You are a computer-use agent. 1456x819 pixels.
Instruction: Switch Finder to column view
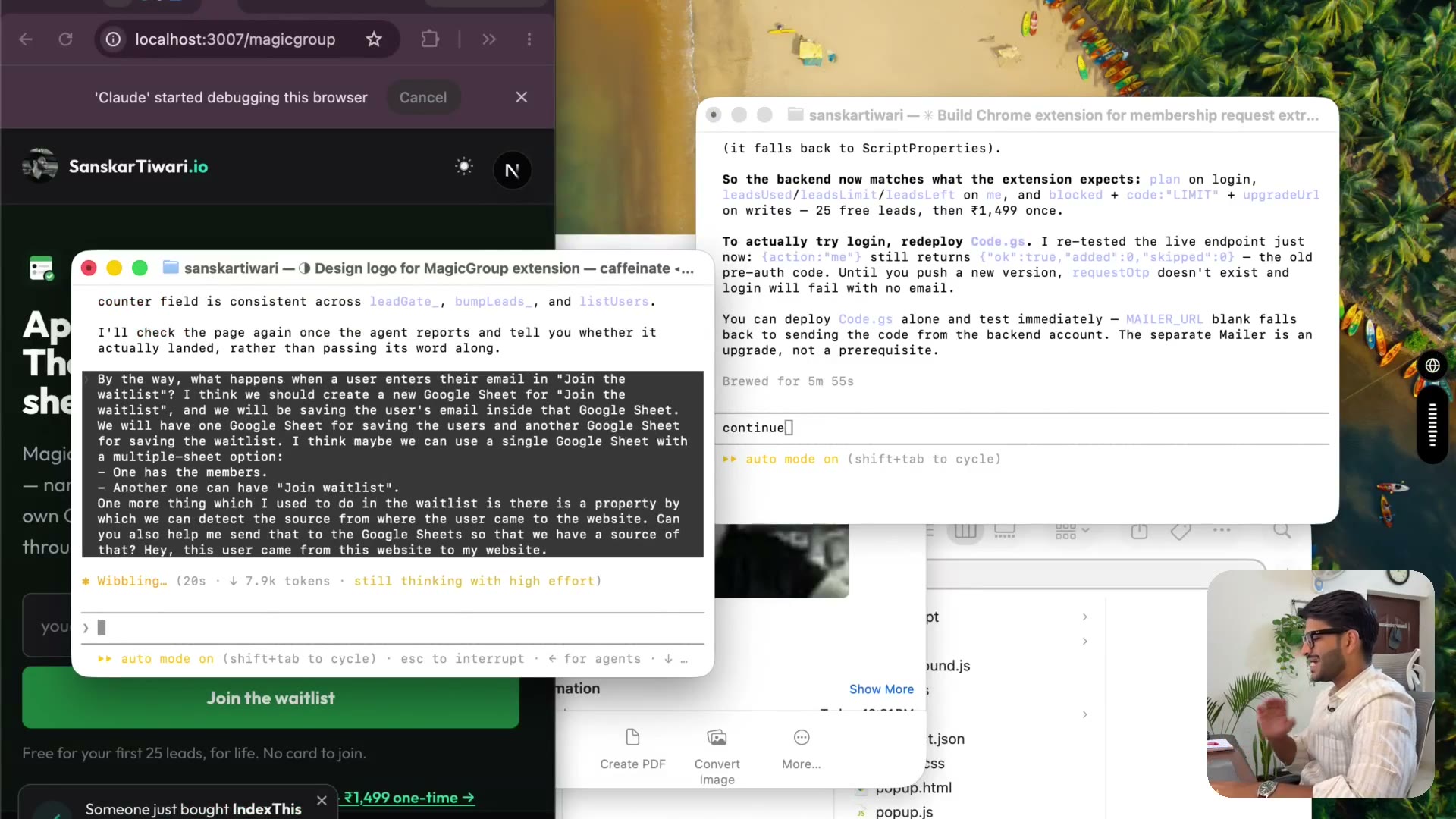tap(965, 531)
